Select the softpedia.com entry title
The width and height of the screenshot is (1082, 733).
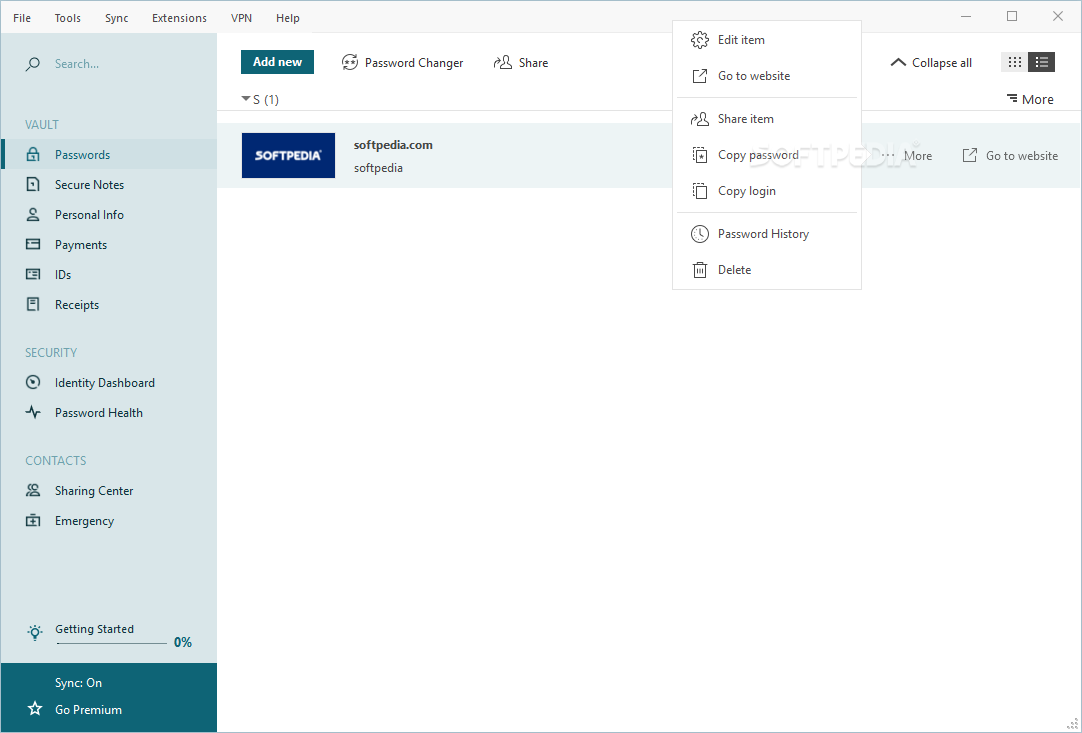pyautogui.click(x=393, y=145)
